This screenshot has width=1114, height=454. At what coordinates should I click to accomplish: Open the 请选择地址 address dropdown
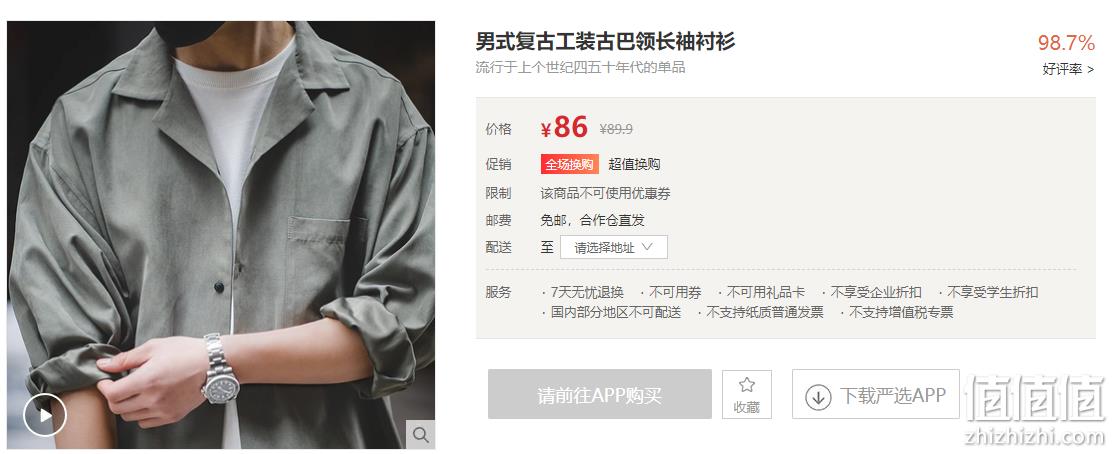[x=614, y=247]
